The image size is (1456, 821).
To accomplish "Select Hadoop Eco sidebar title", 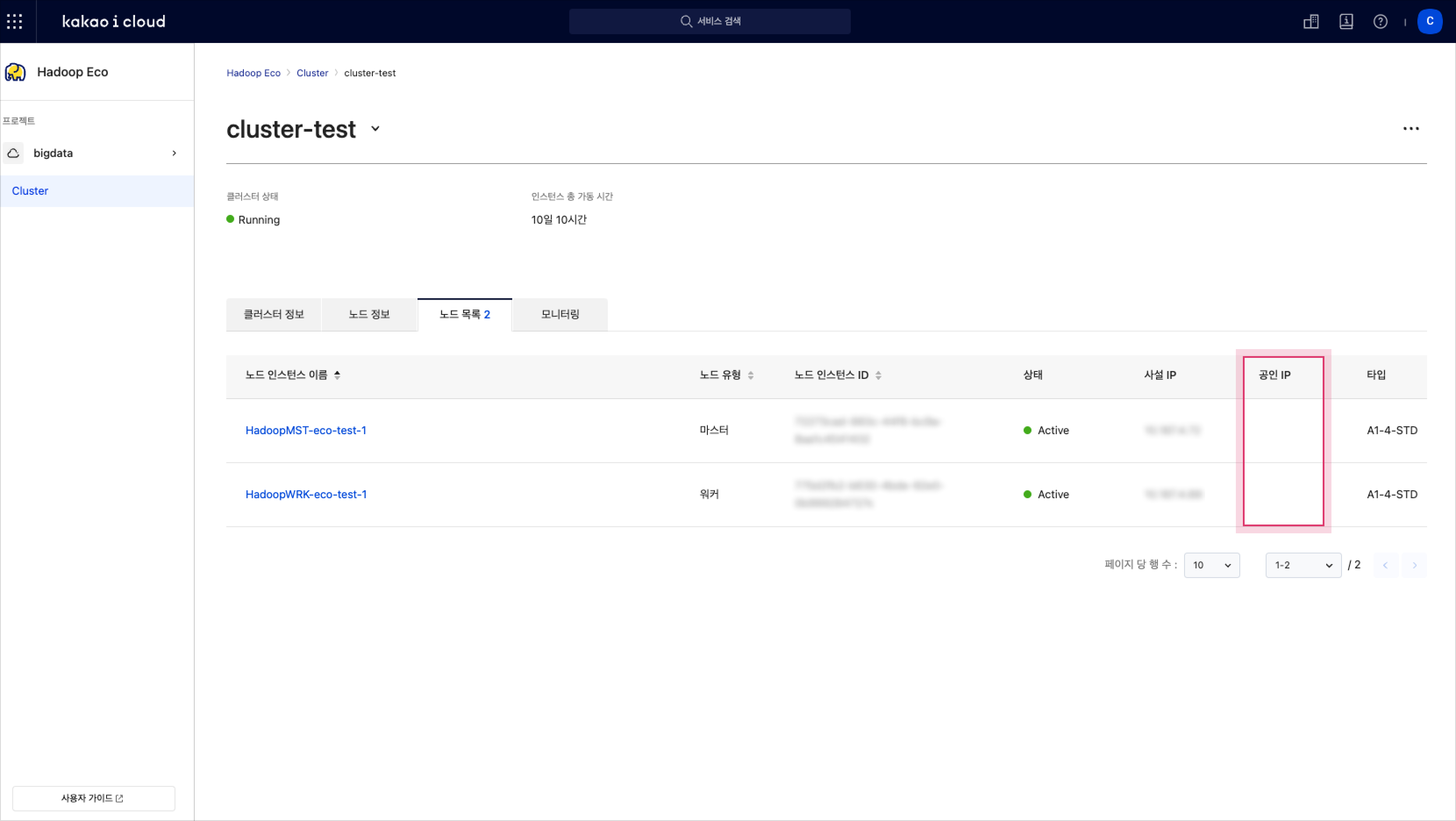I will 72,72.
